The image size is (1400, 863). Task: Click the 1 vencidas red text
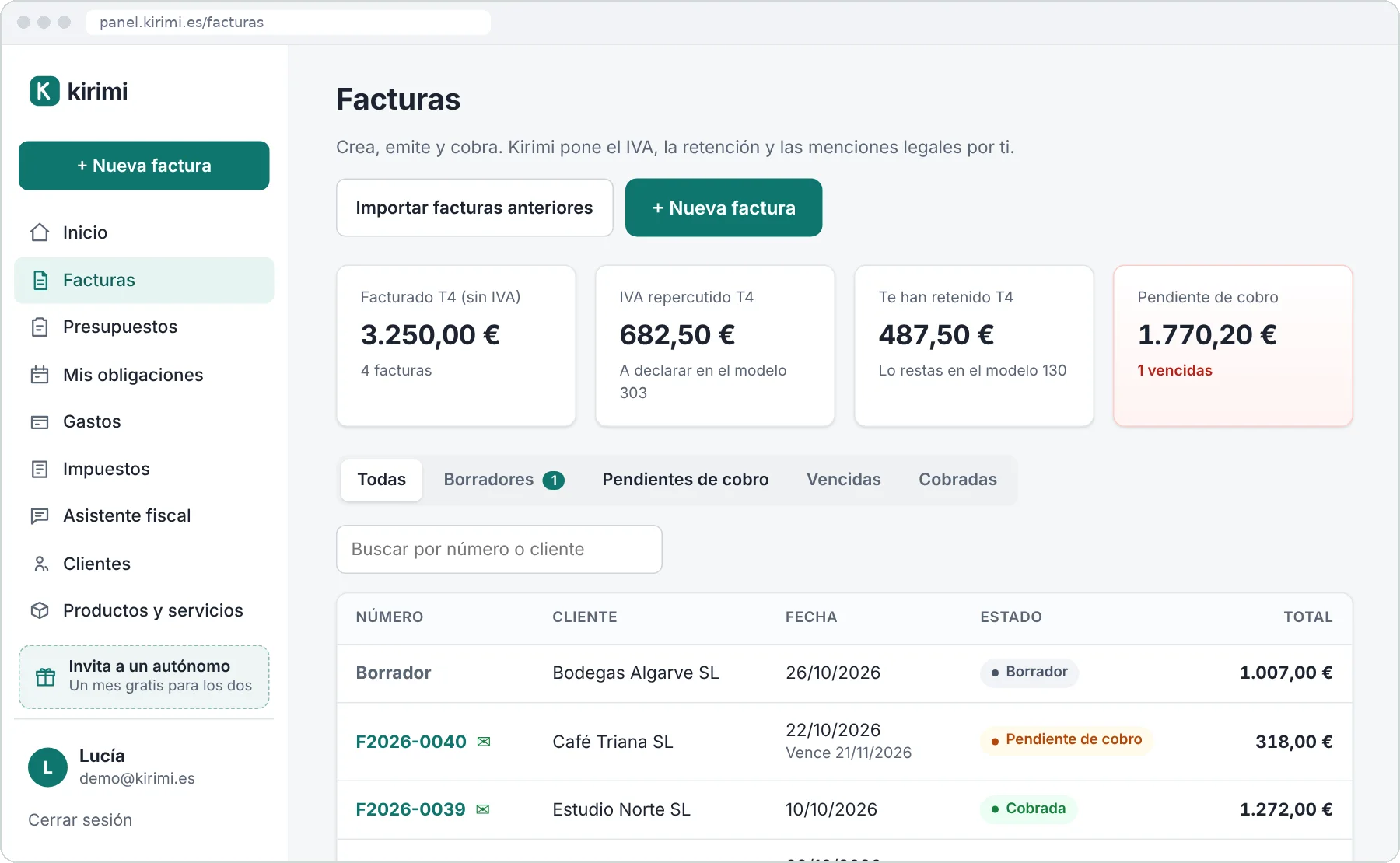[1174, 371]
